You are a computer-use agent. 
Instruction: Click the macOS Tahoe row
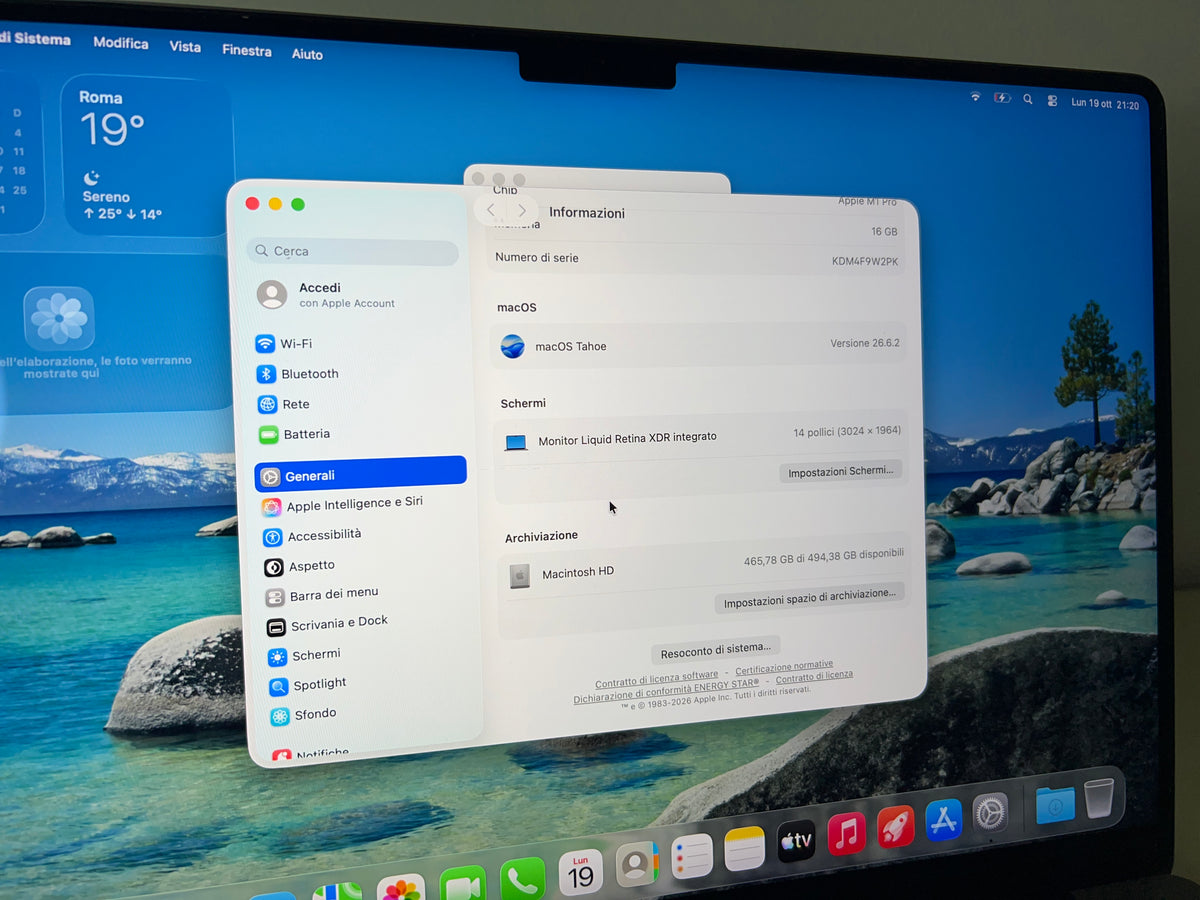[700, 345]
